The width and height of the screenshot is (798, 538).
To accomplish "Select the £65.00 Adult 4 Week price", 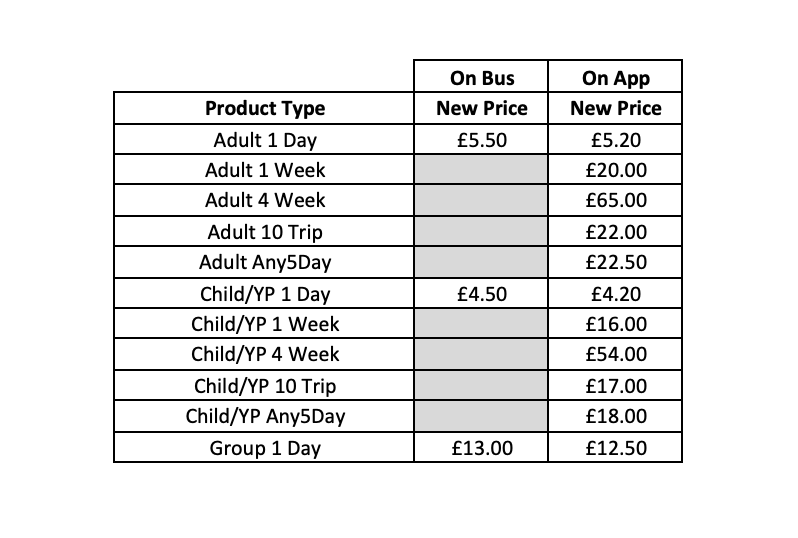I will click(616, 200).
